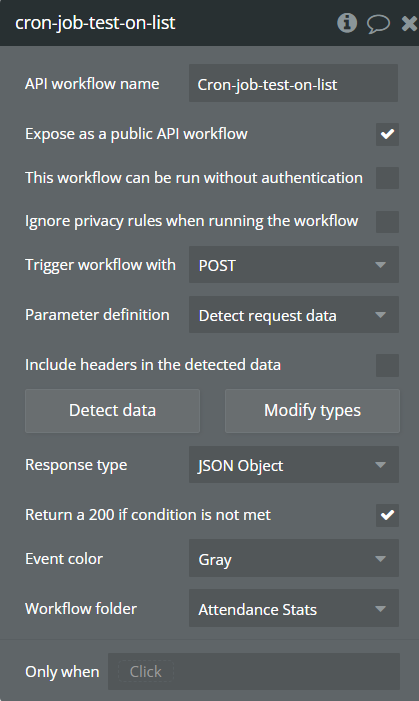Click the Only when condition placeholder

point(146,671)
